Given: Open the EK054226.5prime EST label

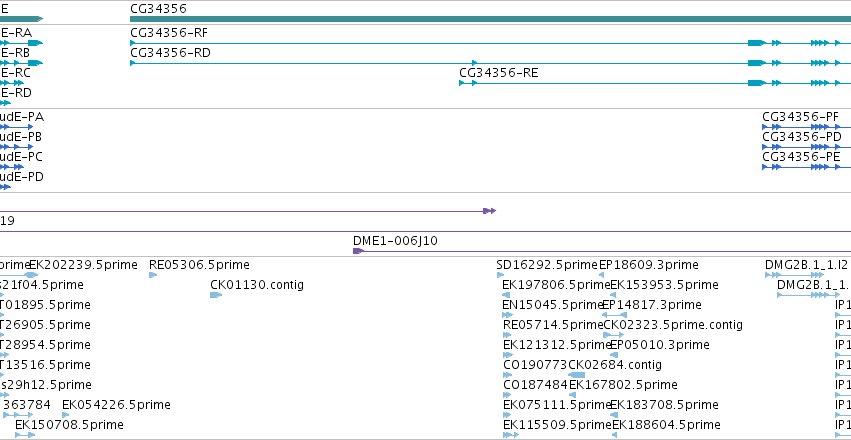Looking at the screenshot, I should [x=116, y=405].
